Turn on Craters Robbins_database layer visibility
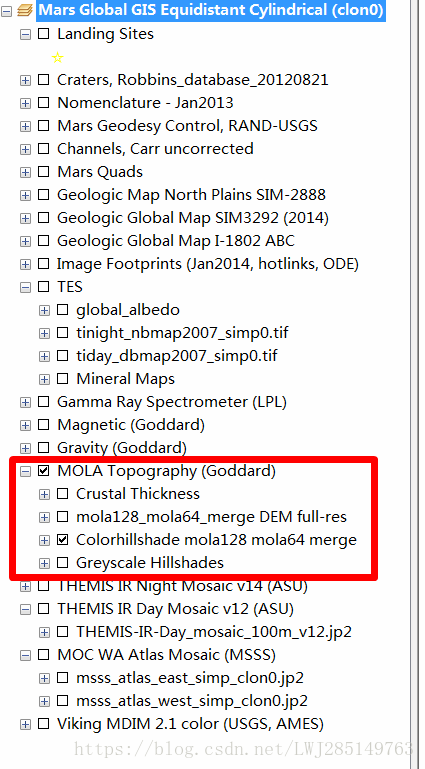The image size is (425, 769). tap(44, 80)
